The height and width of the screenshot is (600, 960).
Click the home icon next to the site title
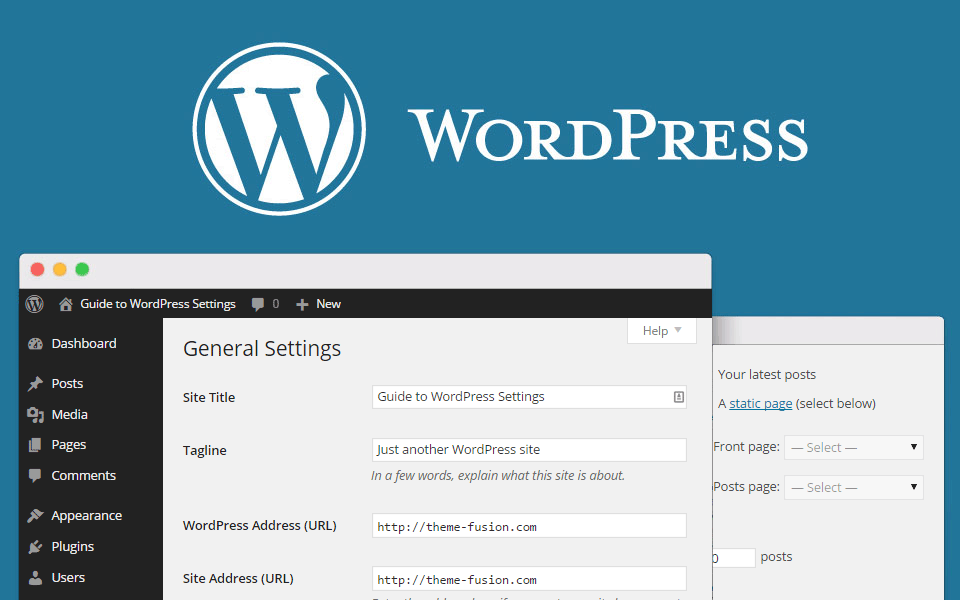[x=65, y=304]
